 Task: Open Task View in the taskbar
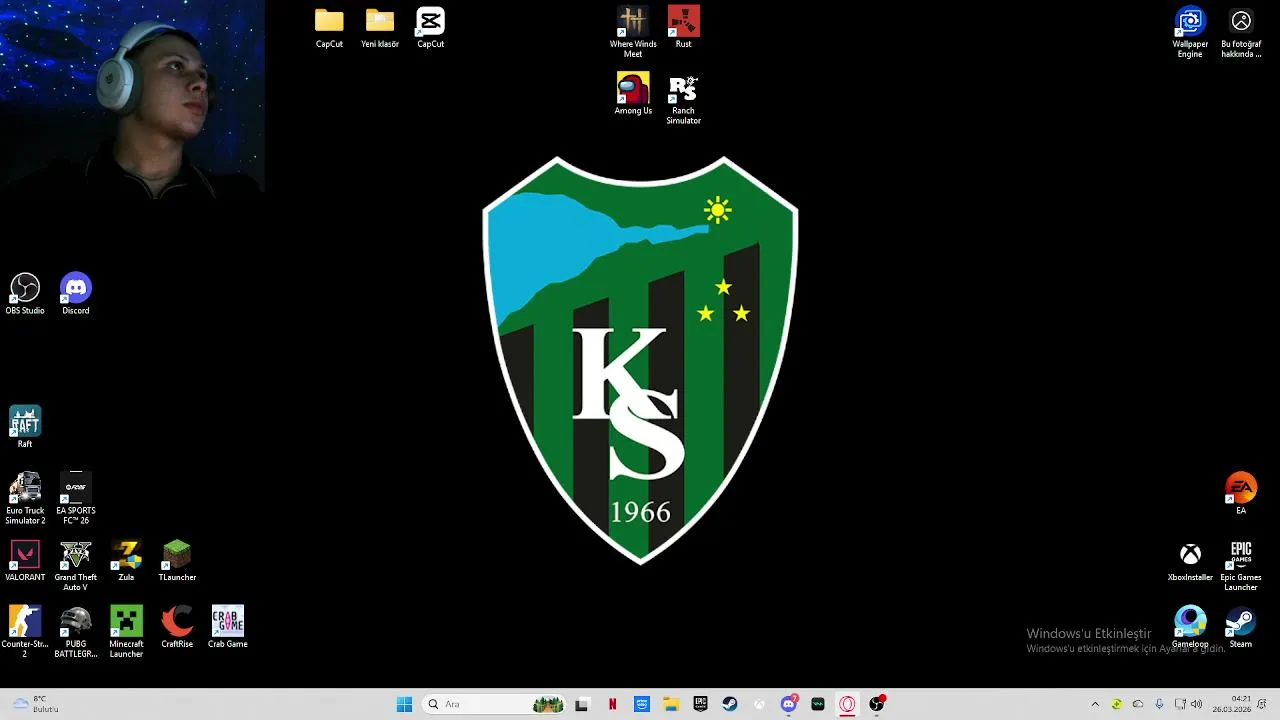pos(582,704)
